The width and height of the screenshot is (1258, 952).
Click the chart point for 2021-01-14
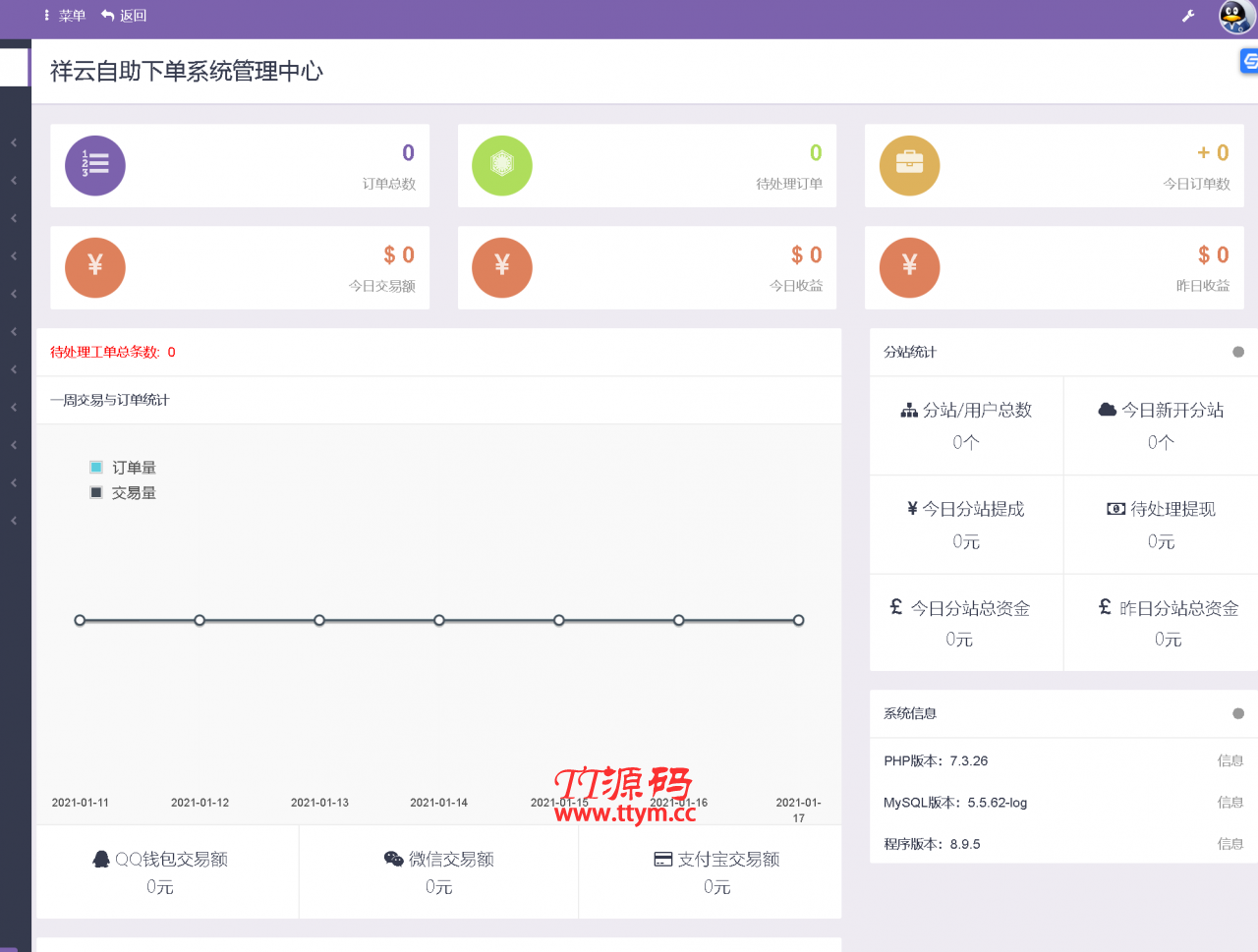pos(439,620)
